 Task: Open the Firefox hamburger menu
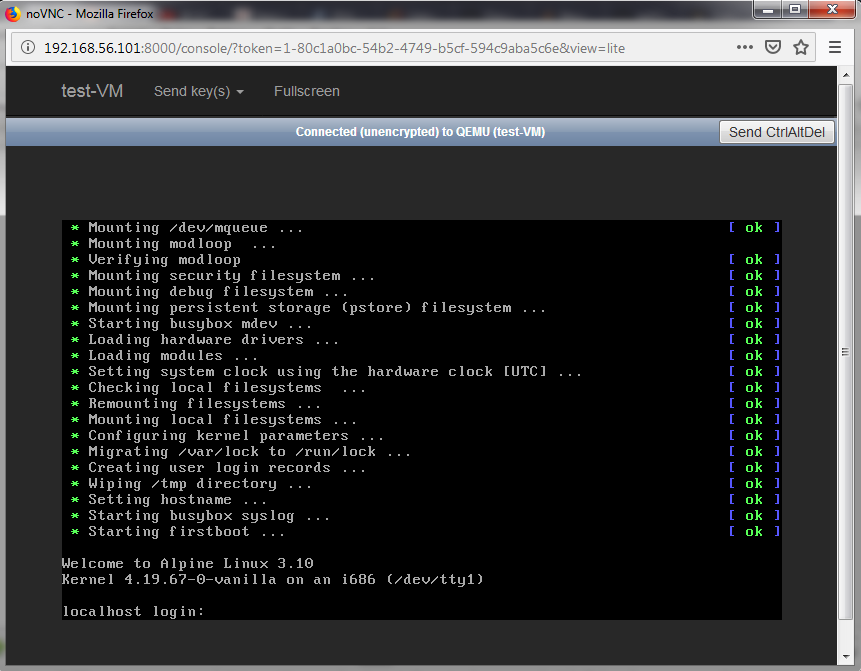pos(836,47)
